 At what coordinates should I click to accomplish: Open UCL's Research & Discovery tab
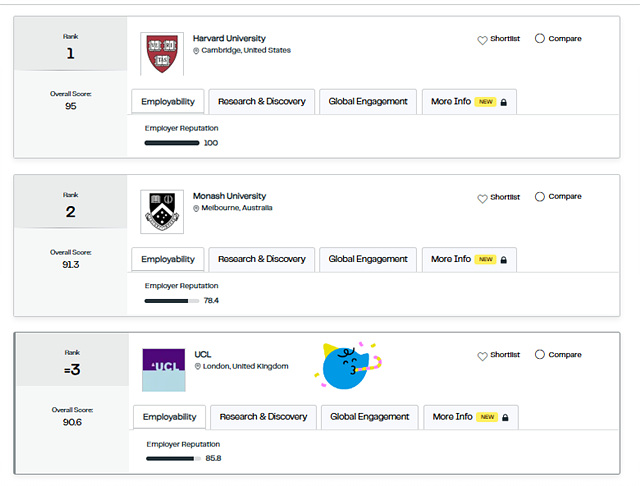[x=264, y=417]
